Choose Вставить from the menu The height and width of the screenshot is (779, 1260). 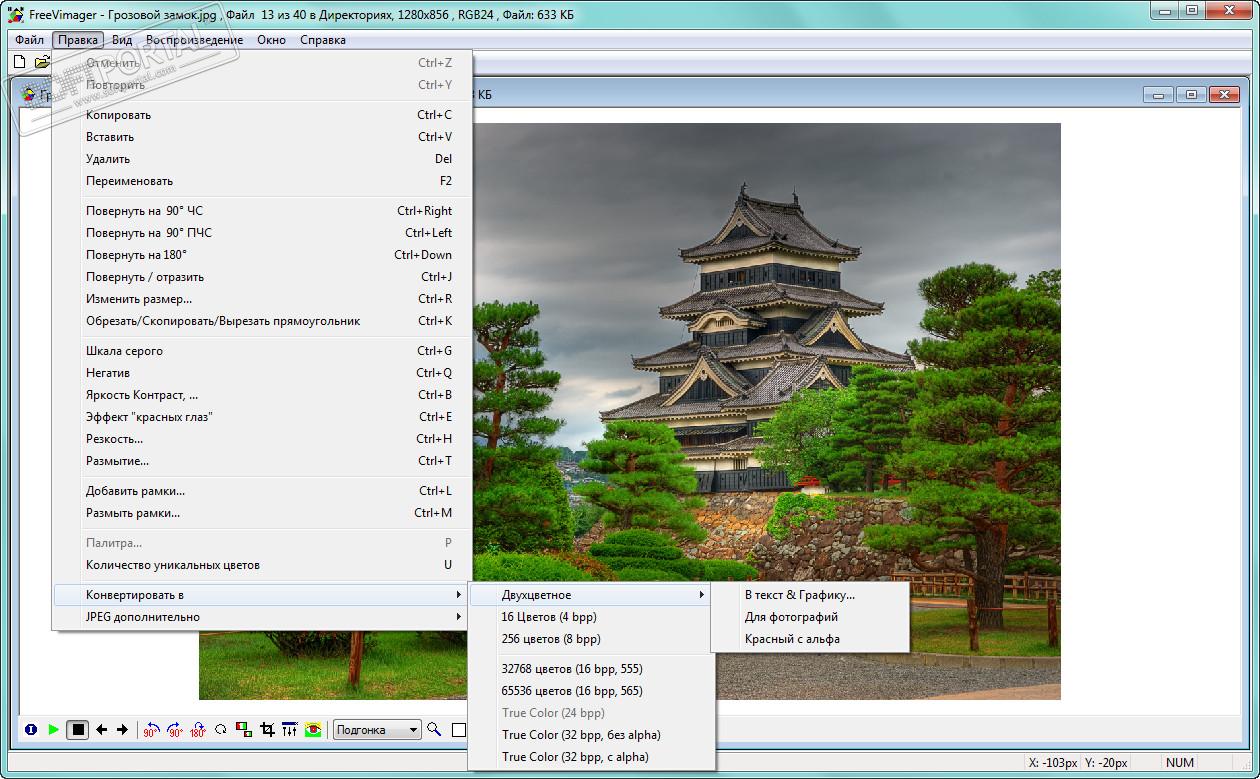261,137
